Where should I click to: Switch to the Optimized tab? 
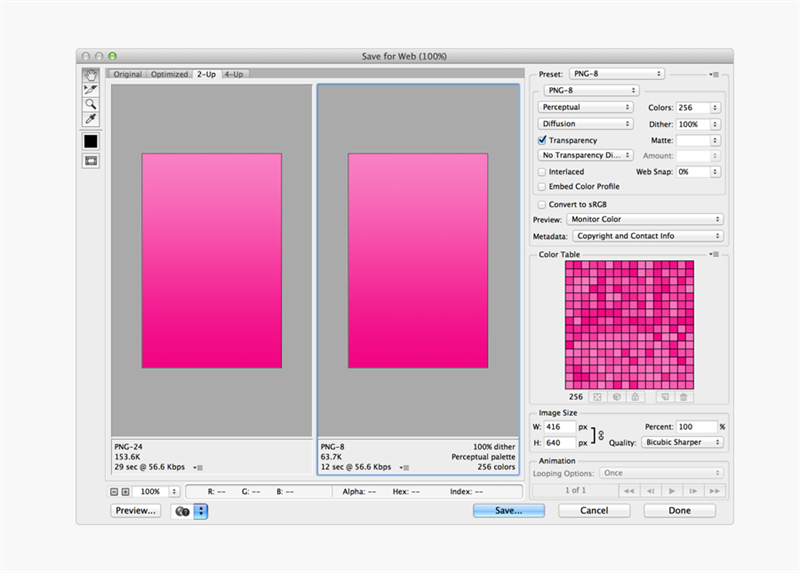(x=169, y=74)
